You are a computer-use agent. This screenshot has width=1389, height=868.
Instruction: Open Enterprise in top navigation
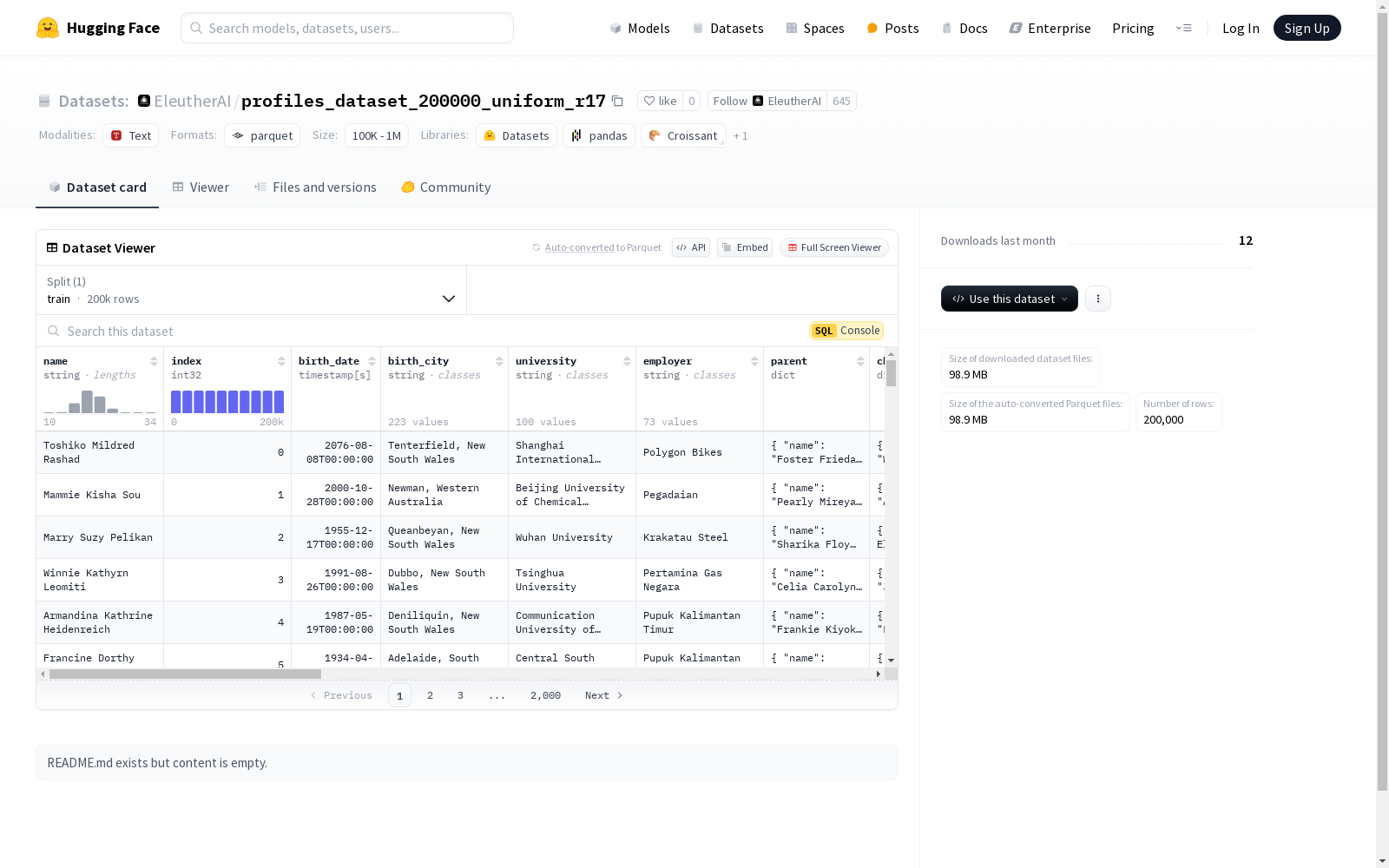point(1050,28)
